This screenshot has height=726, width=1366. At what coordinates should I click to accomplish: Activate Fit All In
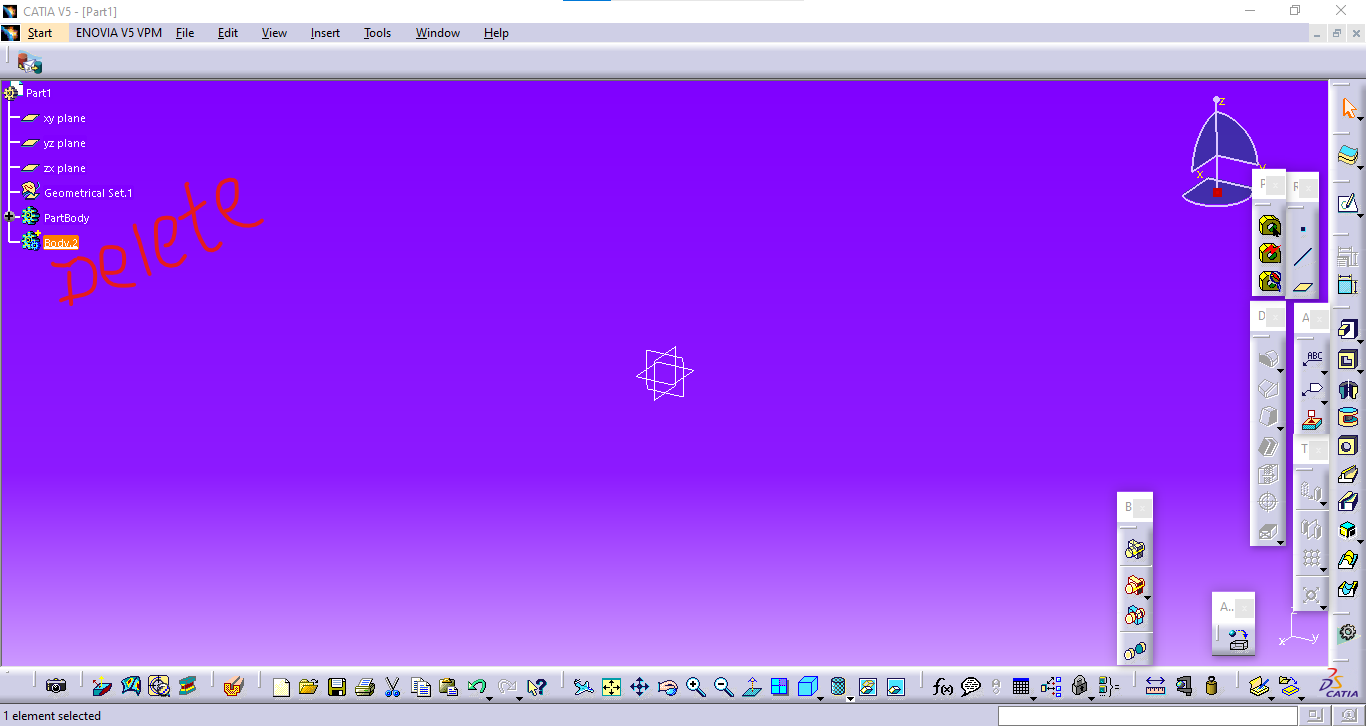[x=613, y=687]
